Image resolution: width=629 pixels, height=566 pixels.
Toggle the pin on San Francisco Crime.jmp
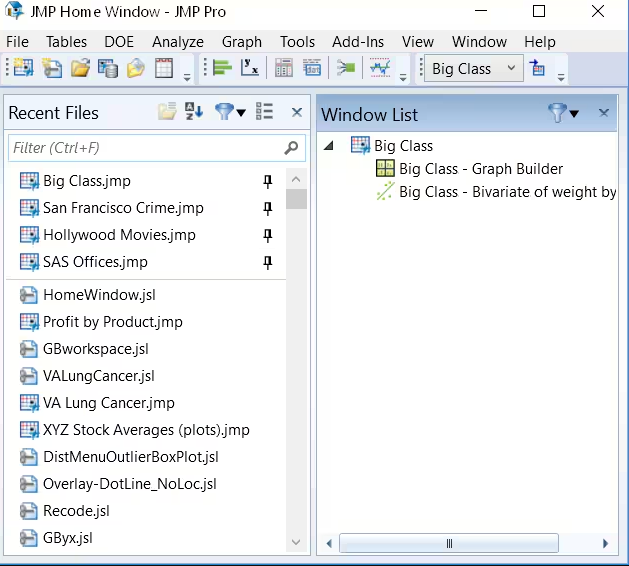268,208
